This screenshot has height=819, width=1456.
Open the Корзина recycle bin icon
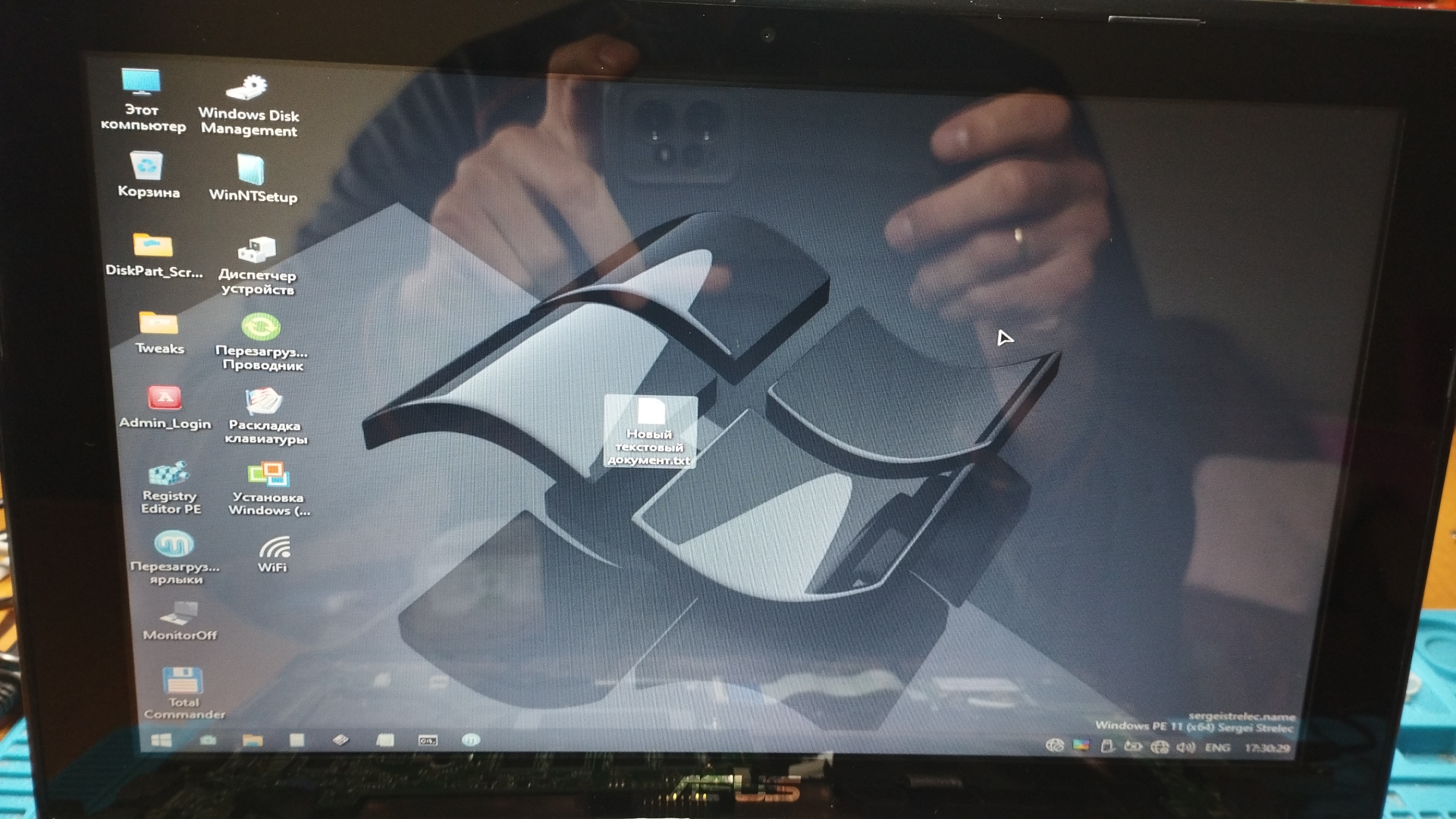pyautogui.click(x=146, y=167)
